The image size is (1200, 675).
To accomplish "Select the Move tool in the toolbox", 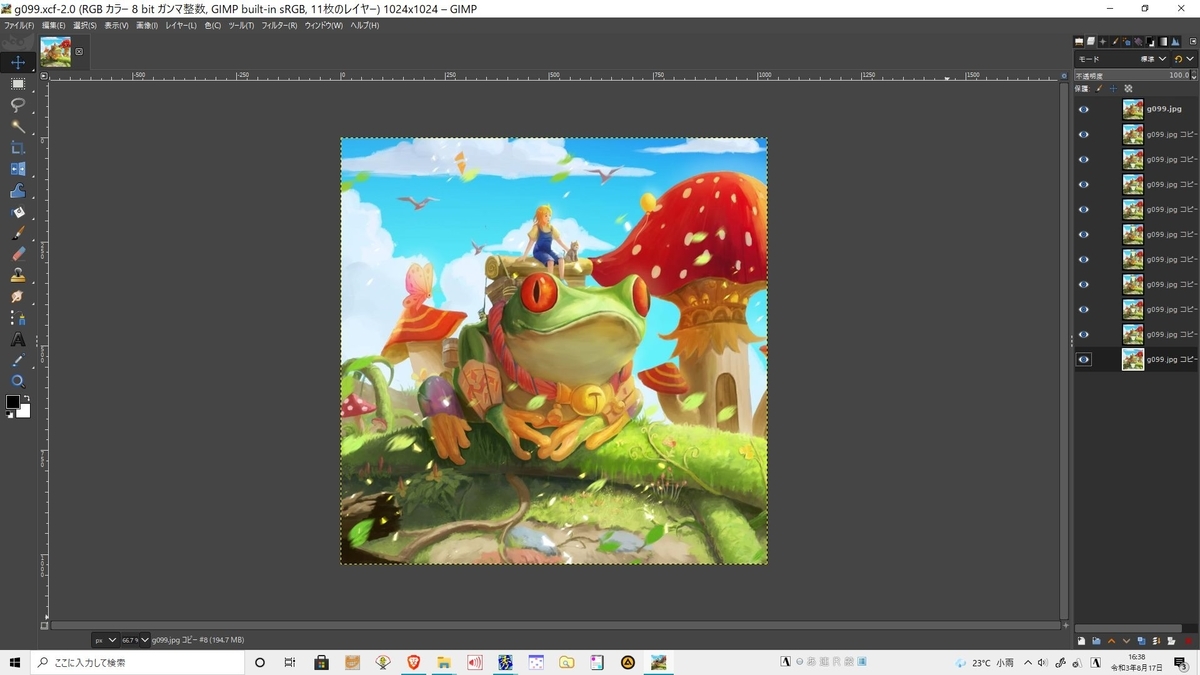I will (x=17, y=62).
